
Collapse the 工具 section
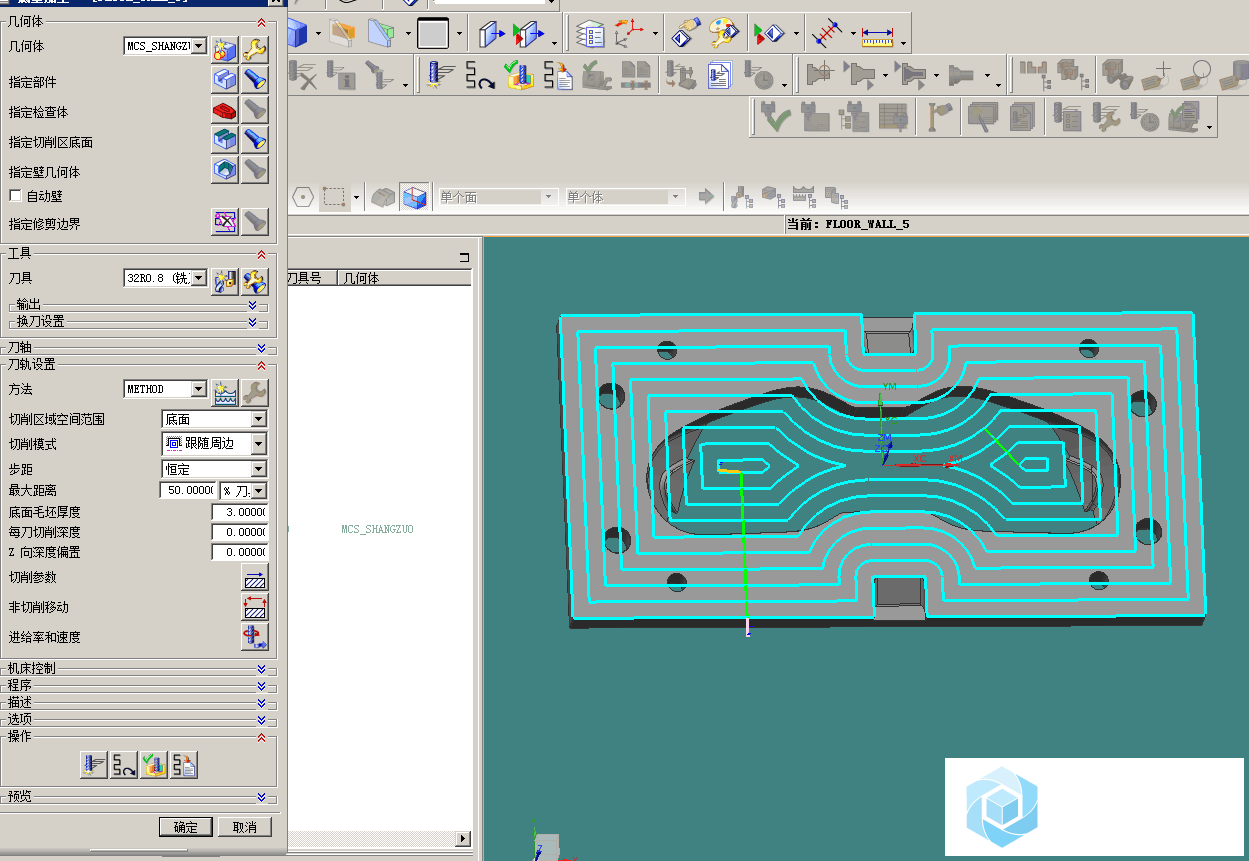[261, 254]
